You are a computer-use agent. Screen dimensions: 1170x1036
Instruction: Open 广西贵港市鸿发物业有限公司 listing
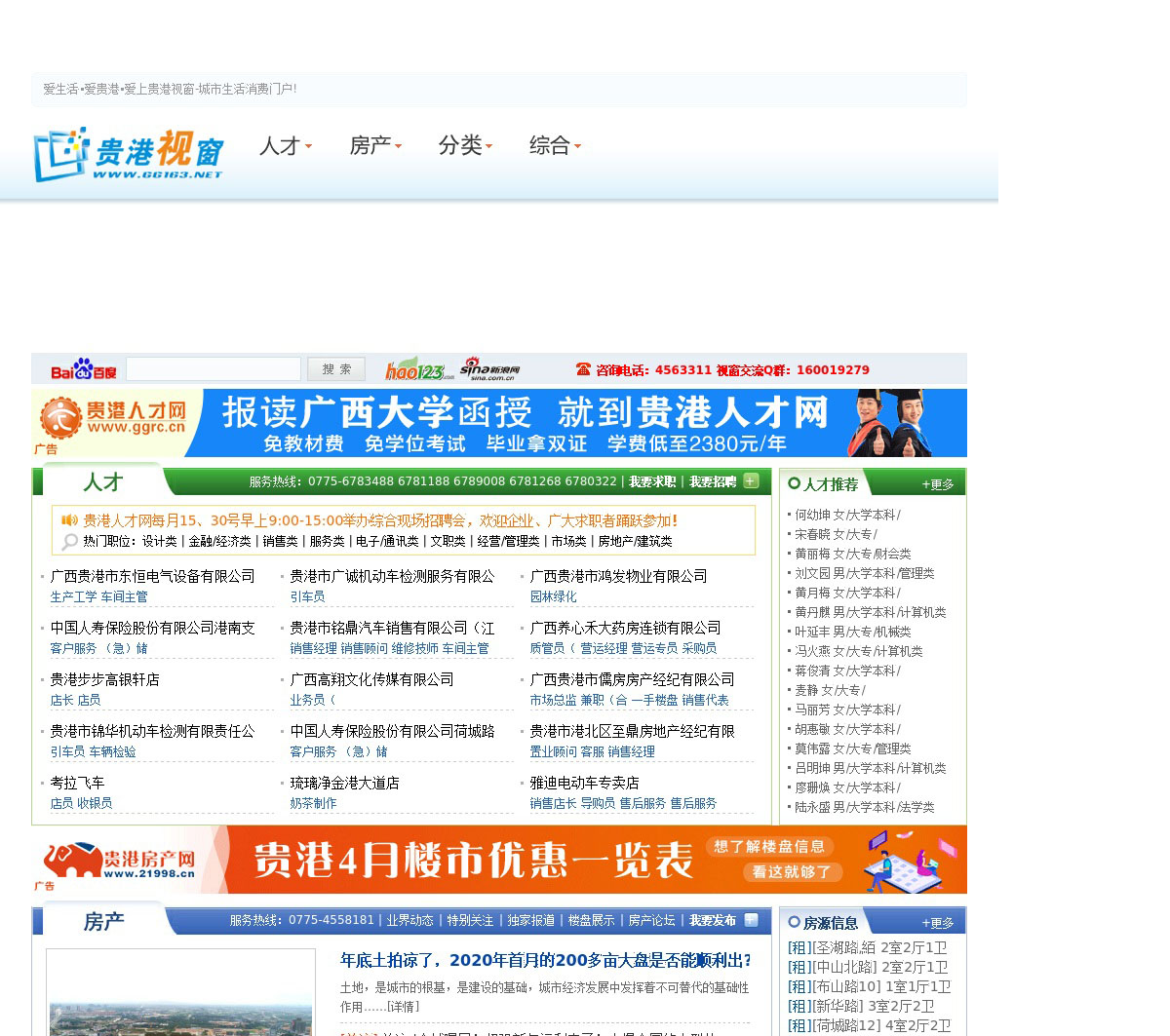point(619,577)
